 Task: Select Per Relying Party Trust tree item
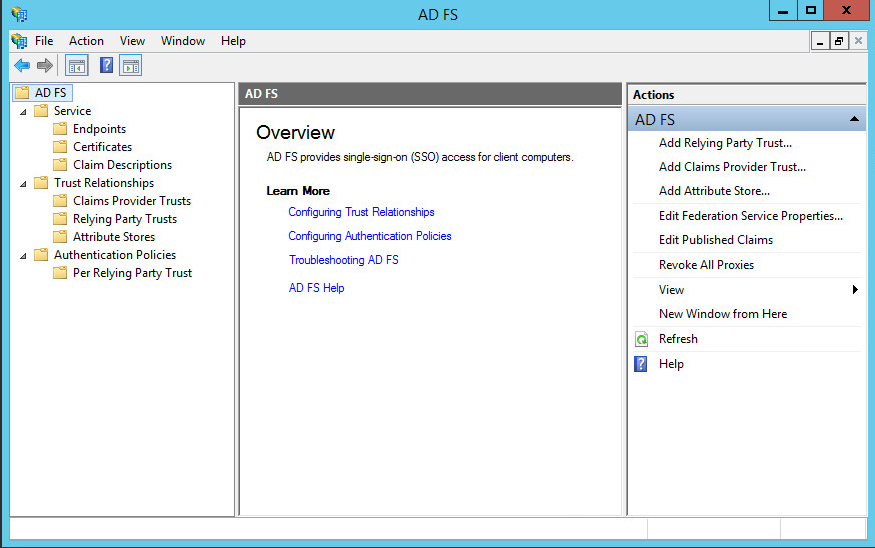(132, 273)
